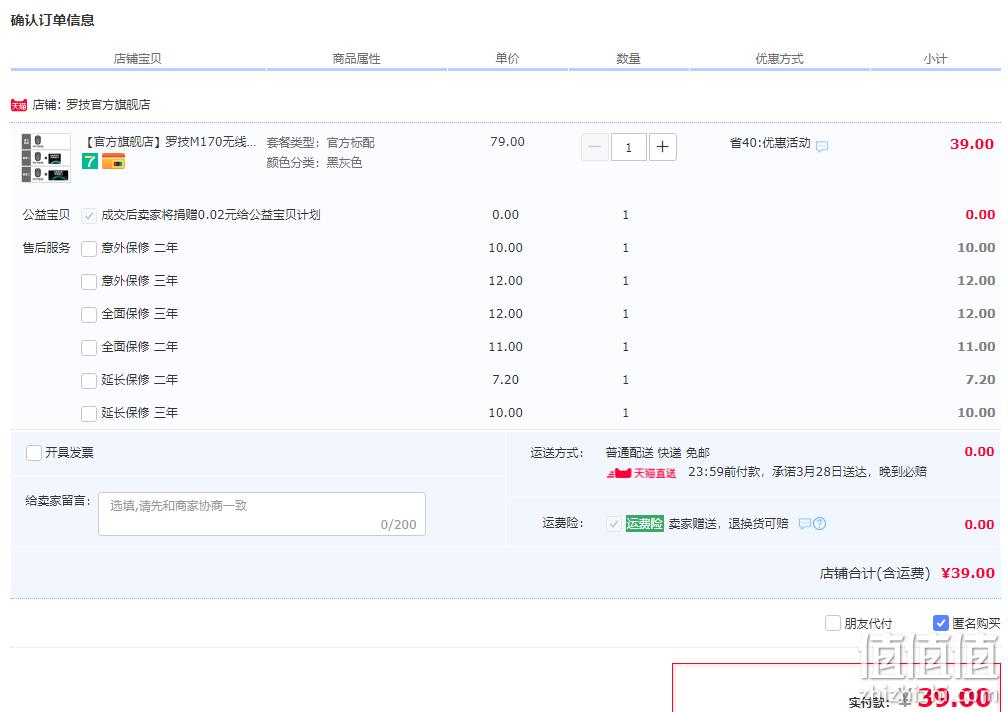The height and width of the screenshot is (712, 1008).
Task: Open the 罗技官方旗舰店 shop link
Action: [108, 105]
